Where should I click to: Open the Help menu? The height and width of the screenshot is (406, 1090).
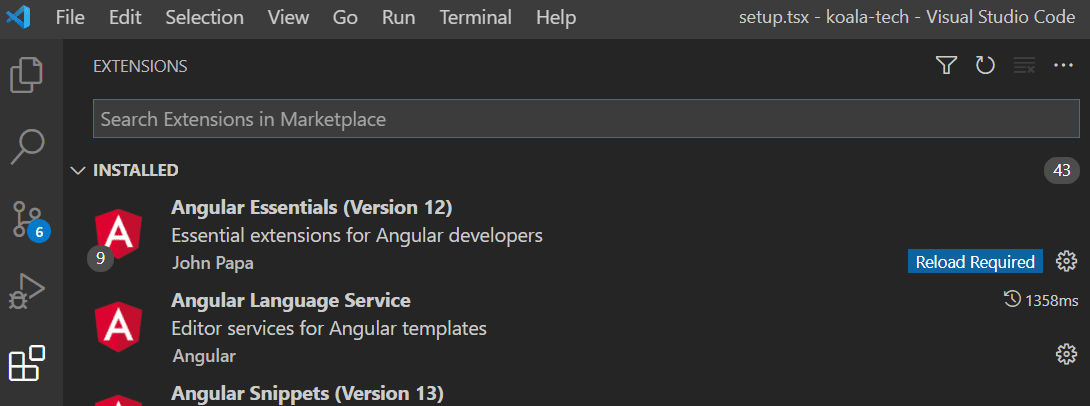click(556, 18)
